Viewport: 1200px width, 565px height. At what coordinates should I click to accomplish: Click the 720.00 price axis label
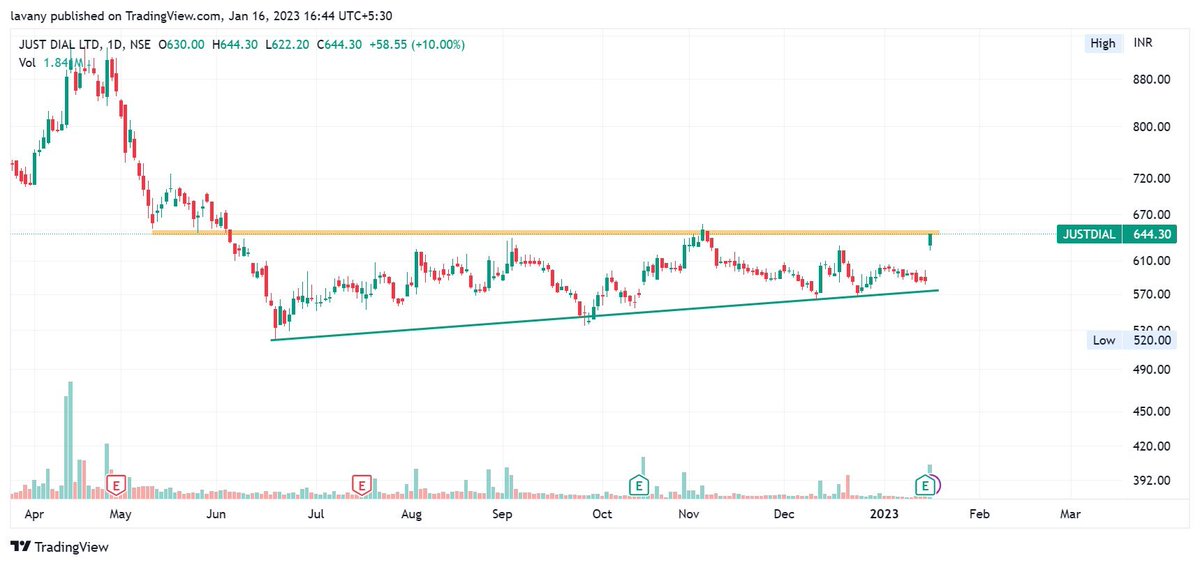pos(1151,178)
